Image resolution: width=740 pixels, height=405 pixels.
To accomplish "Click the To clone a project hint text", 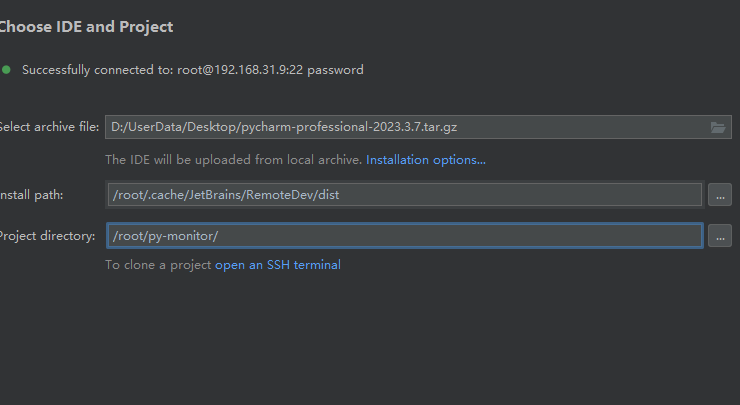I will pyautogui.click(x=158, y=265).
